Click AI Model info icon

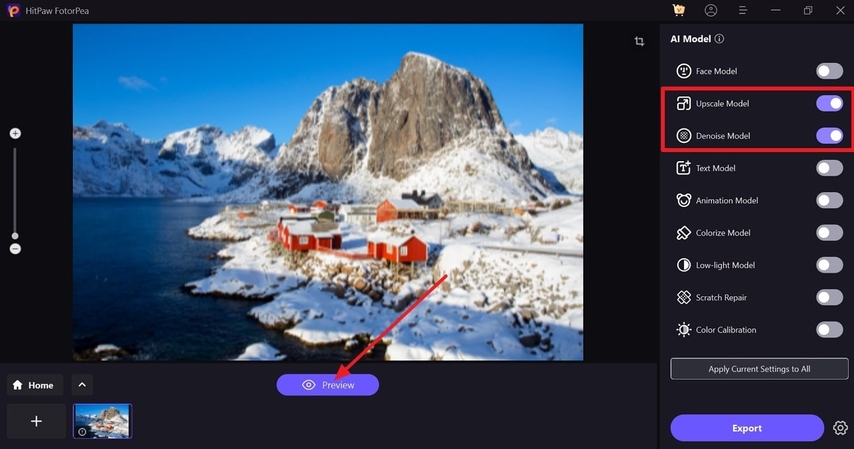pos(719,39)
